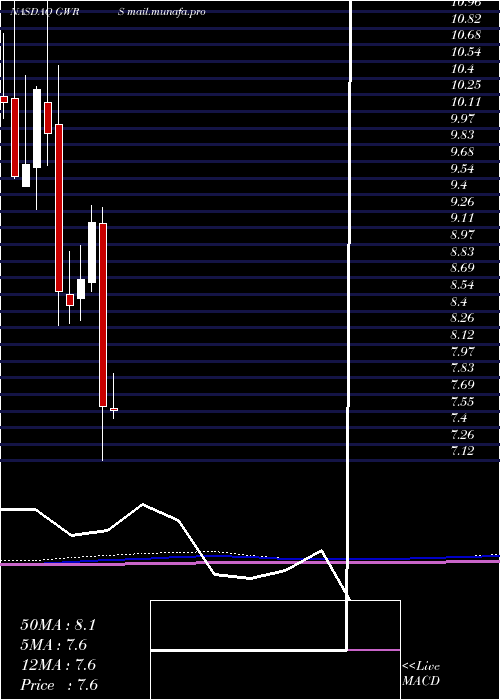Viewport: 500px width, 700px height.
Task: Click the 5MA : 7.6 readout
Action: point(54,645)
